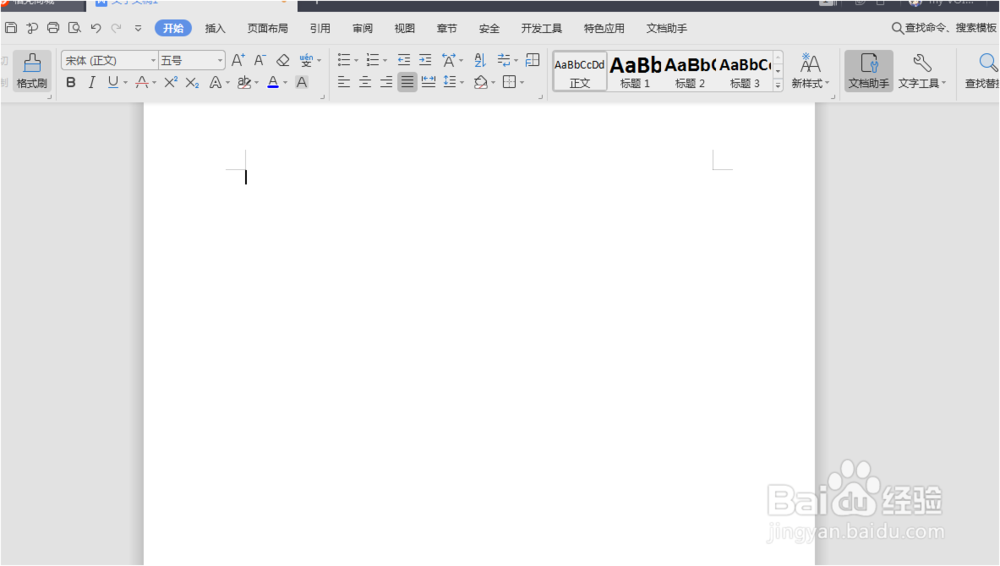Image resolution: width=1000 pixels, height=566 pixels.
Task: Open the Text Tools (文字工具) menu
Action: pyautogui.click(x=922, y=70)
